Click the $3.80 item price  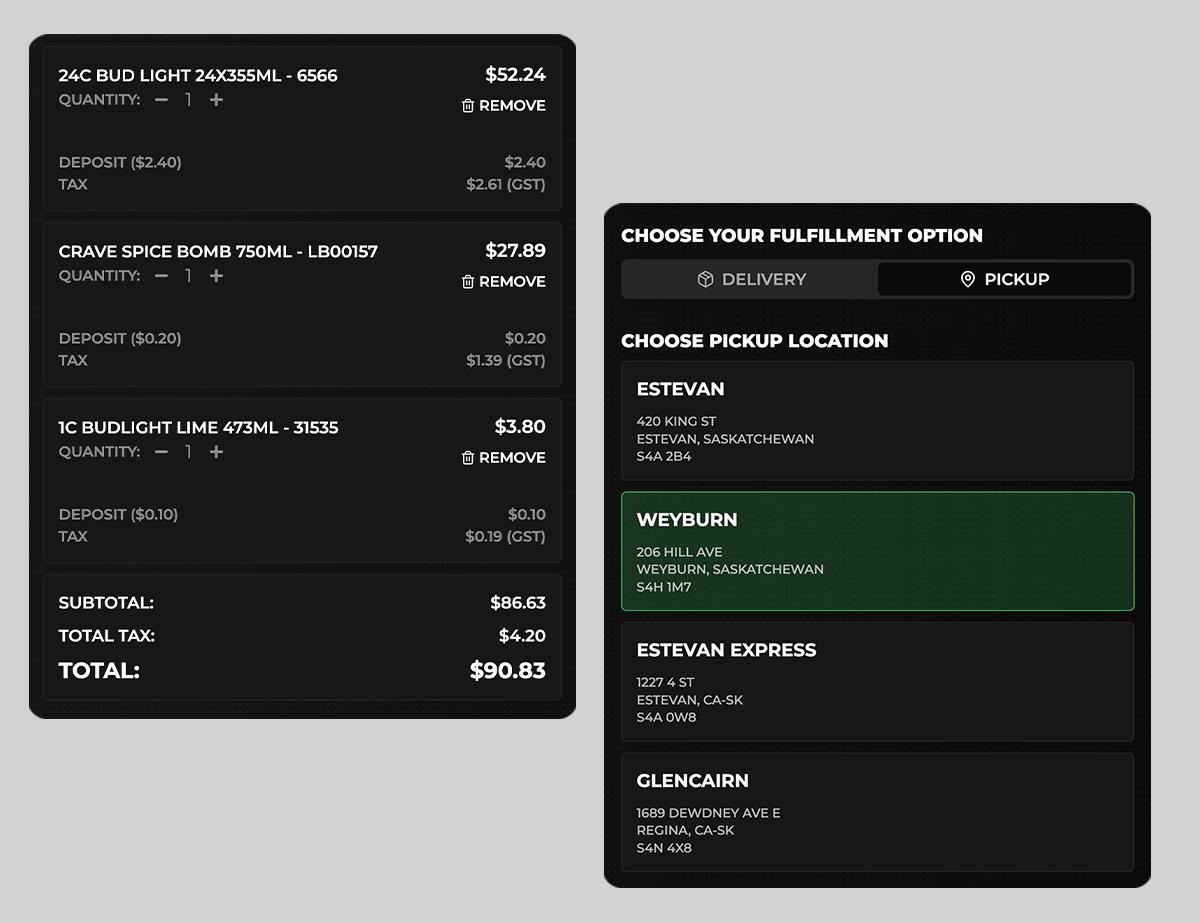(520, 427)
